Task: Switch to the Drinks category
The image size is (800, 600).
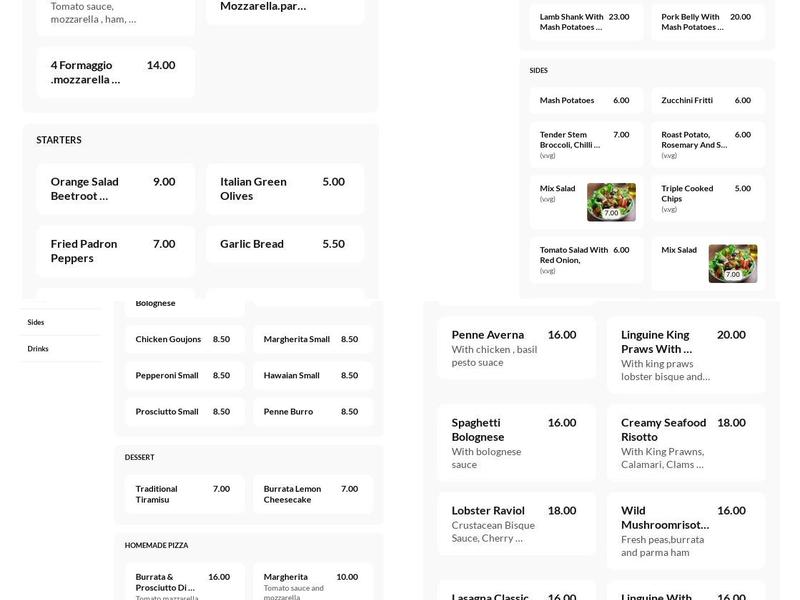Action: click(38, 349)
